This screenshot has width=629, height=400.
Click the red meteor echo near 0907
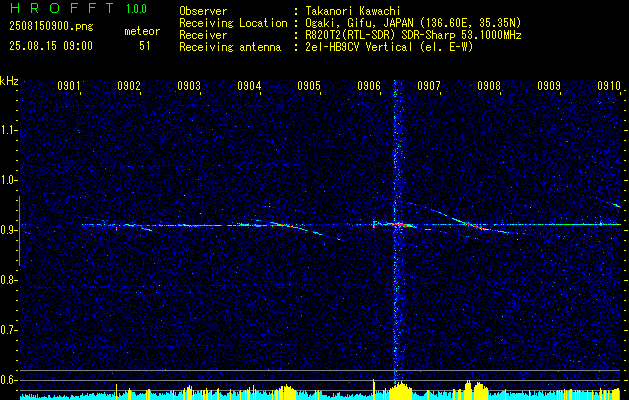point(475,226)
